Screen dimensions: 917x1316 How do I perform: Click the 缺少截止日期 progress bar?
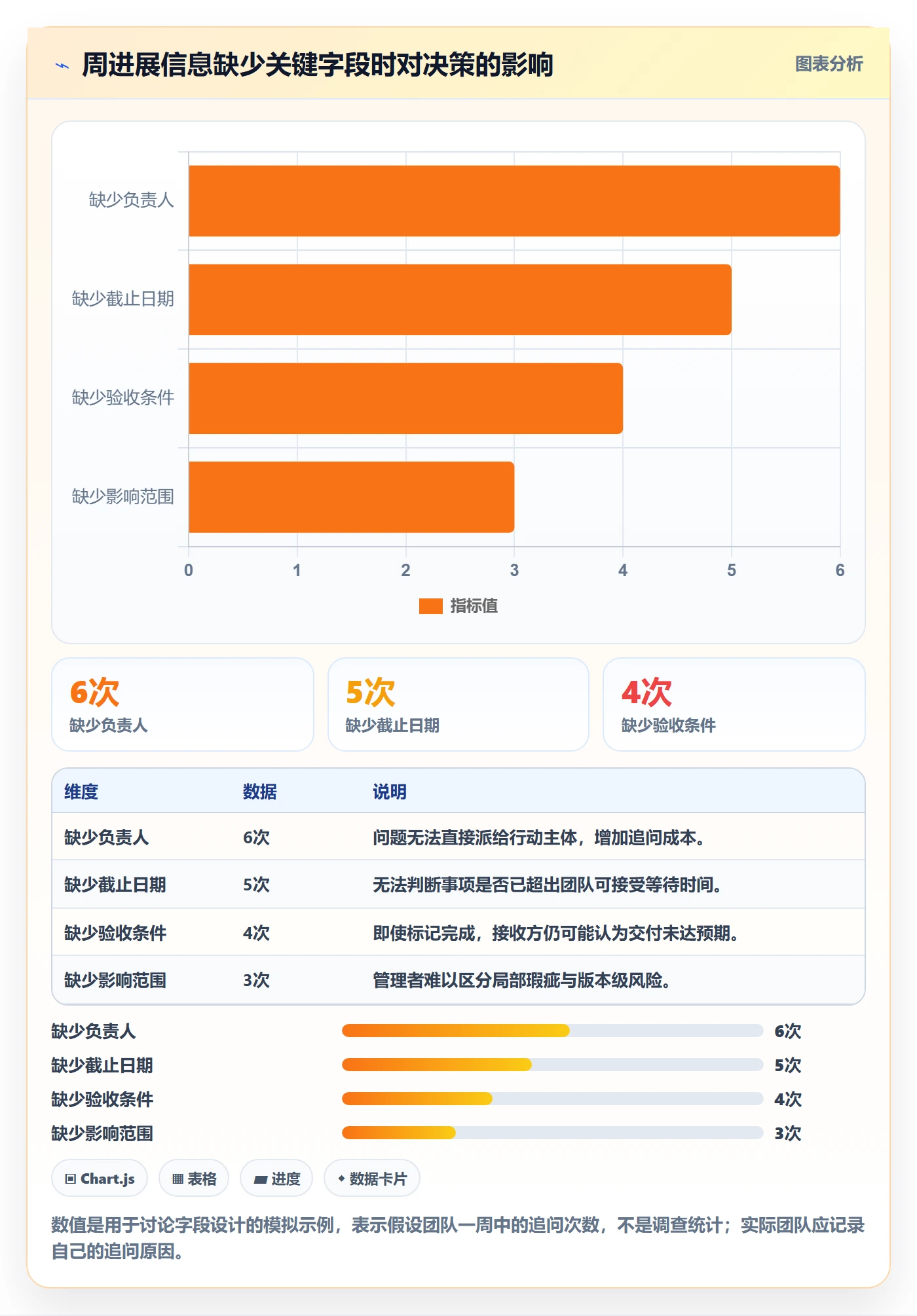click(x=552, y=1065)
